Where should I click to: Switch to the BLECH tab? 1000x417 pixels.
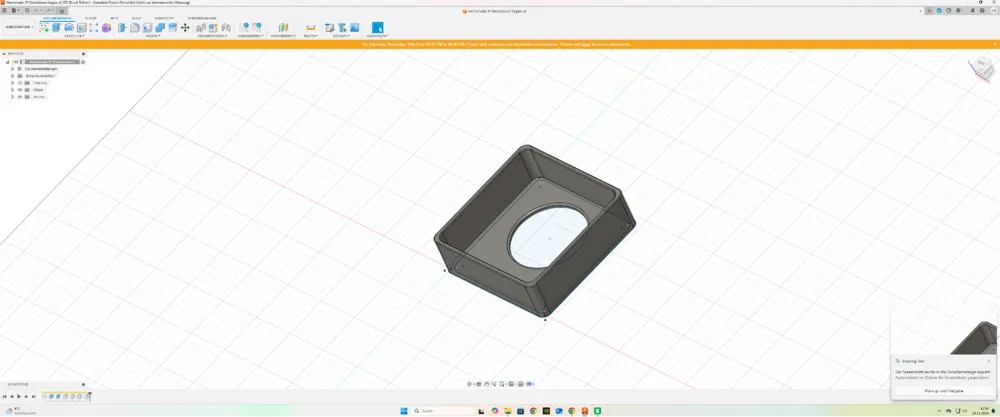(x=136, y=18)
